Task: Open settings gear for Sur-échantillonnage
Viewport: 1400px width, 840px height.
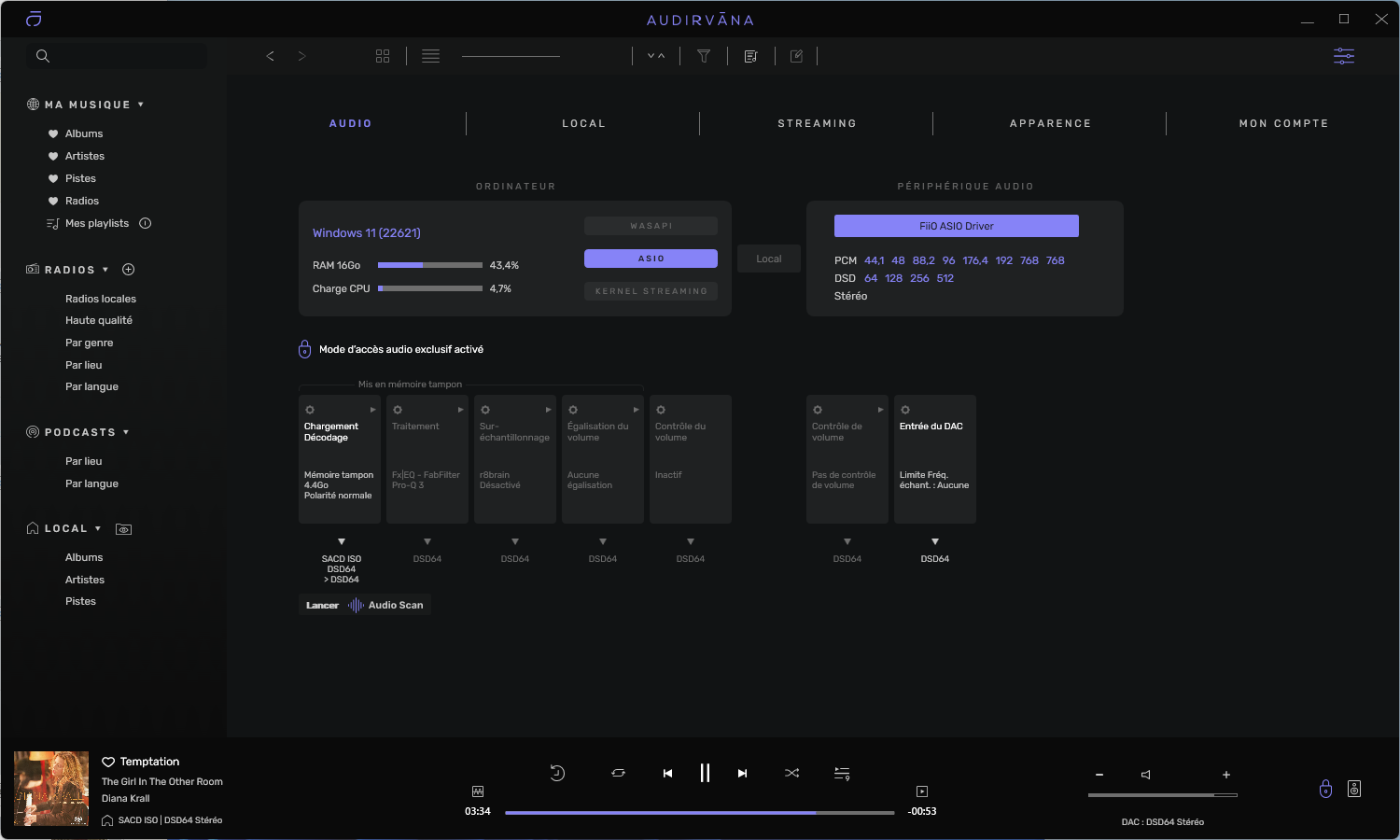Action: 485,410
